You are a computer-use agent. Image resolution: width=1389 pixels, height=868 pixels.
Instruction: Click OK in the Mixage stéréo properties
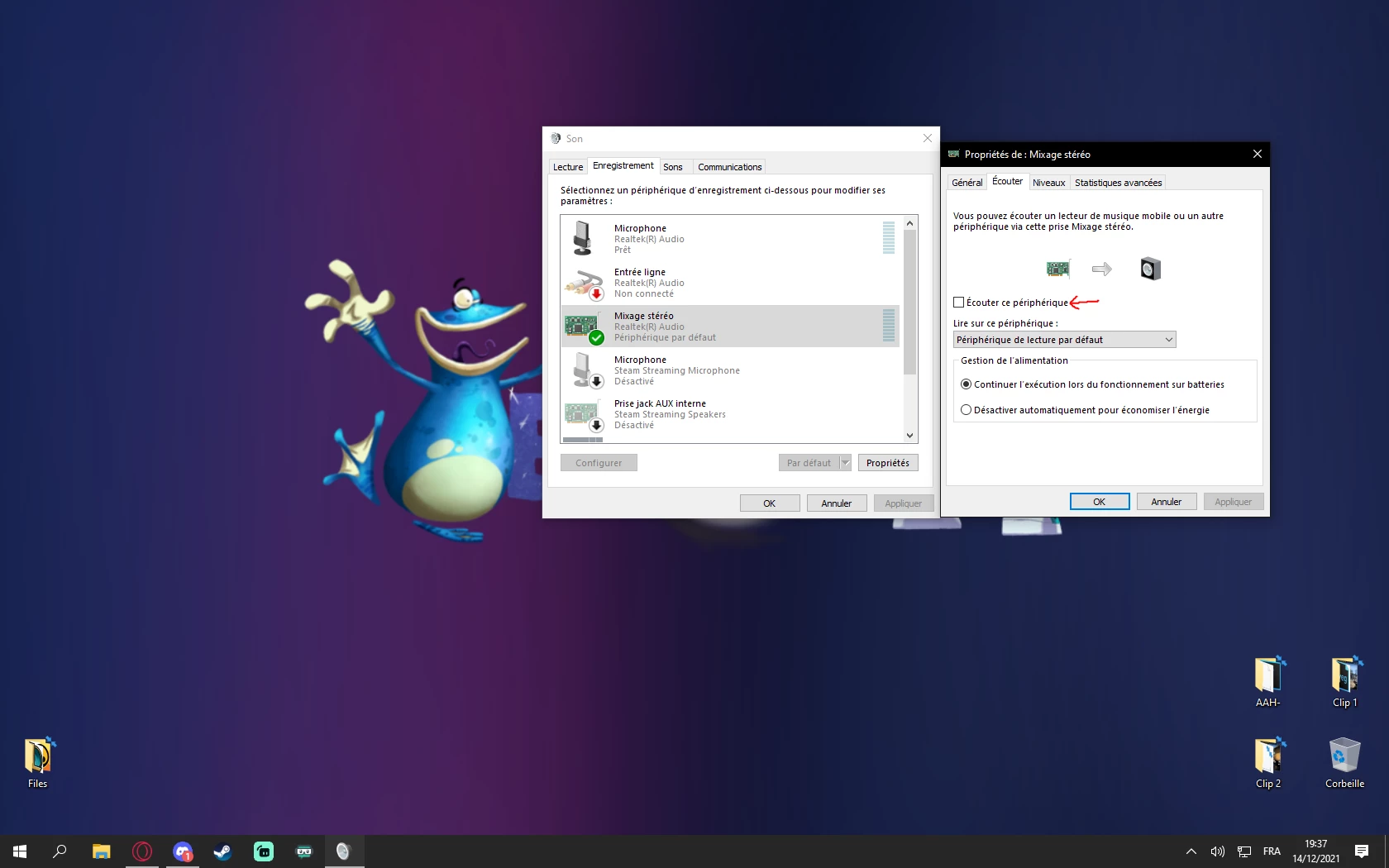pos(1100,502)
